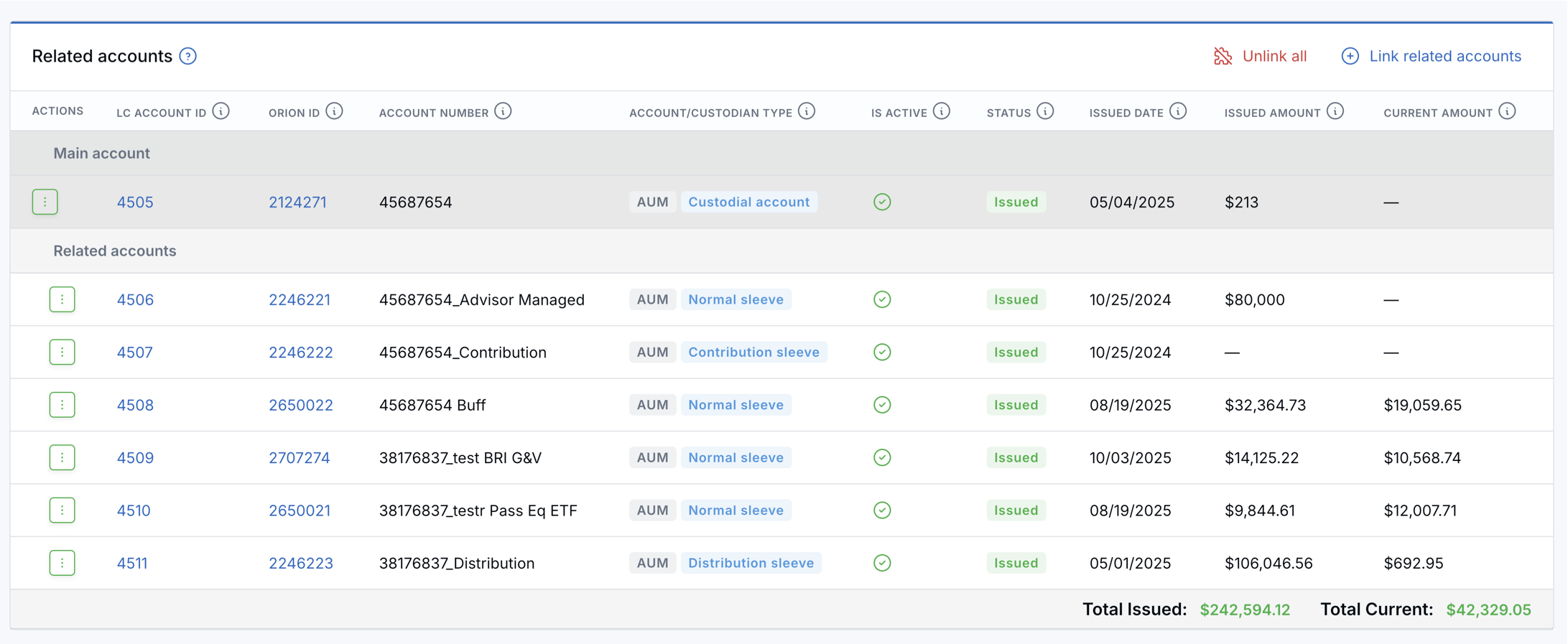Image resolution: width=1568 pixels, height=644 pixels.
Task: Click info icon next to Account Number
Action: 504,111
